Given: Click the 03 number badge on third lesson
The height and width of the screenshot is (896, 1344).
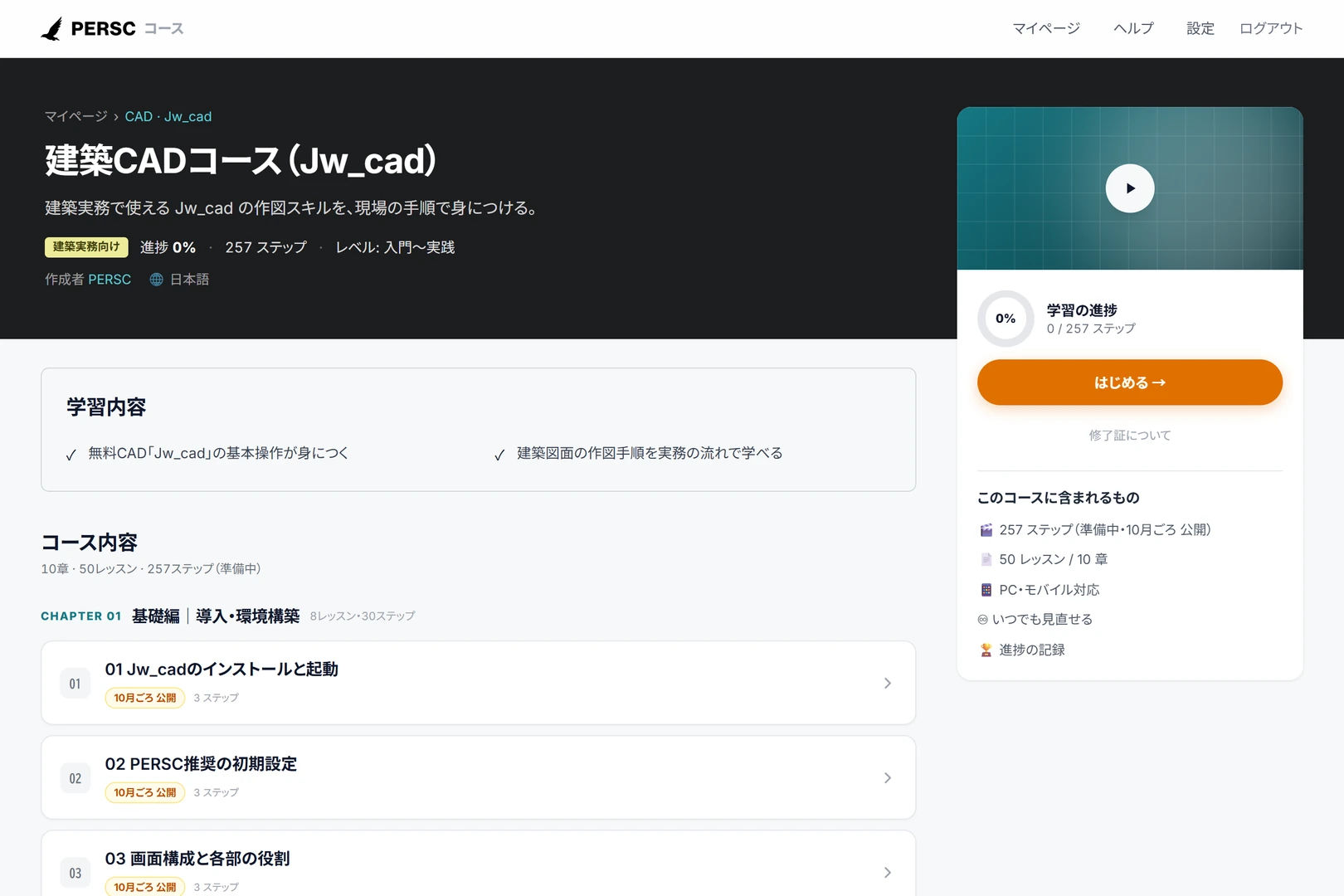Looking at the screenshot, I should tap(75, 873).
